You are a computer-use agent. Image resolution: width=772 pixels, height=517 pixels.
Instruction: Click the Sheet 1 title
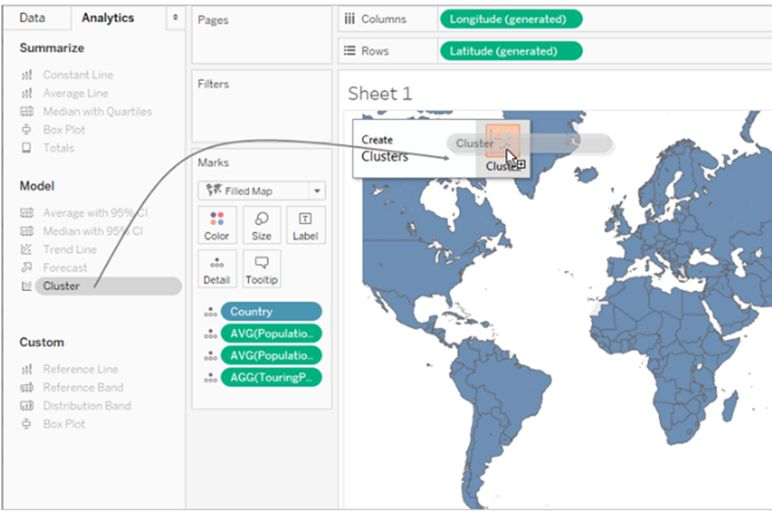pos(380,94)
